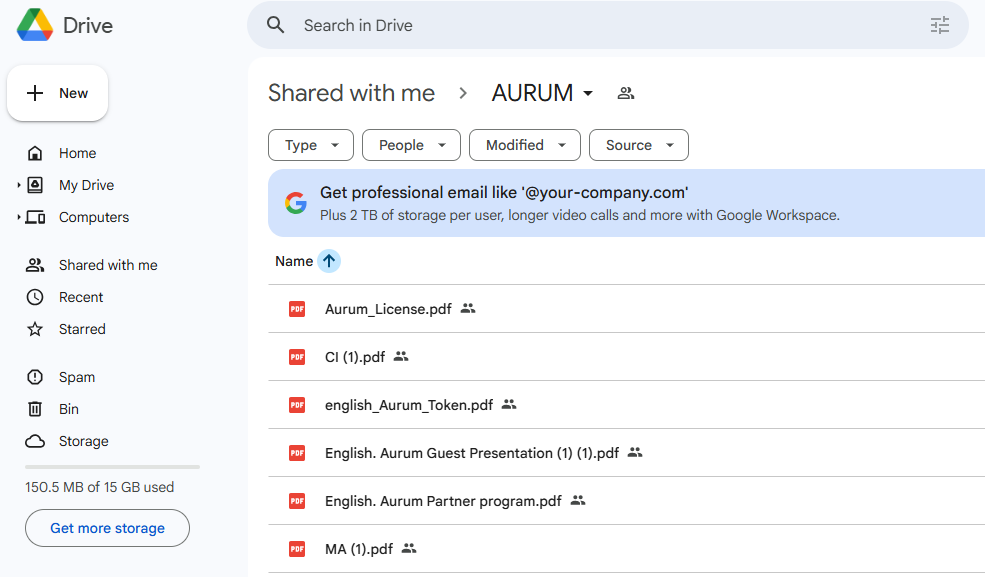Open the Storage section
The width and height of the screenshot is (985, 577).
[84, 441]
